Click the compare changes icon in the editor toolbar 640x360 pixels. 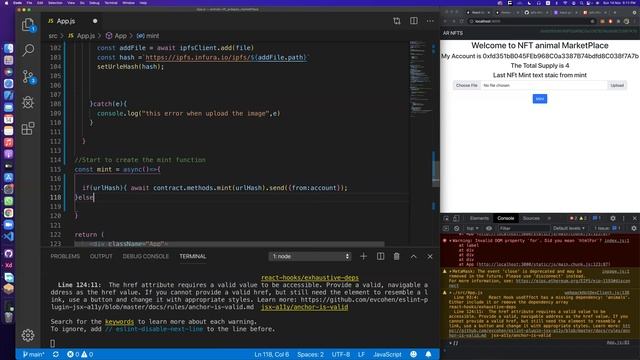coord(397,21)
